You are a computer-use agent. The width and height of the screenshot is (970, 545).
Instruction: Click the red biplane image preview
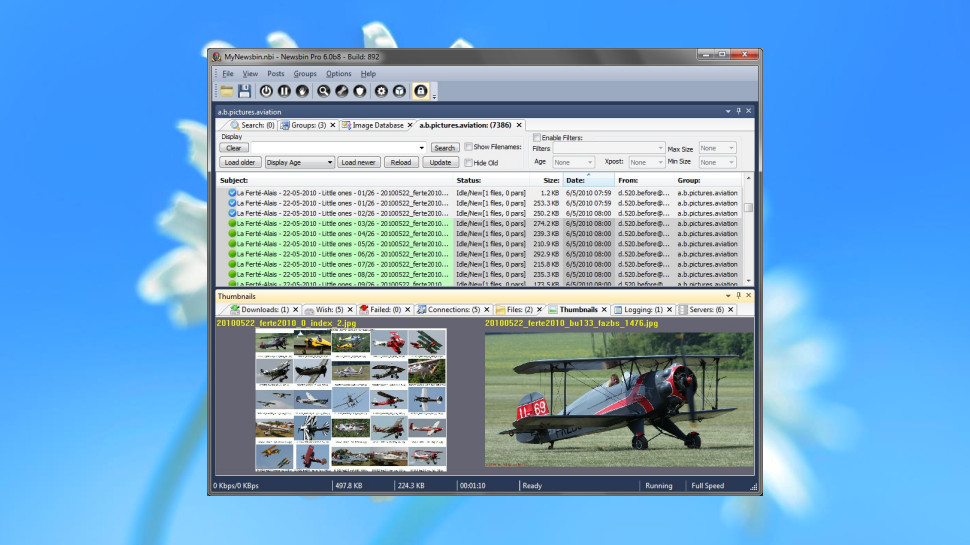point(618,400)
